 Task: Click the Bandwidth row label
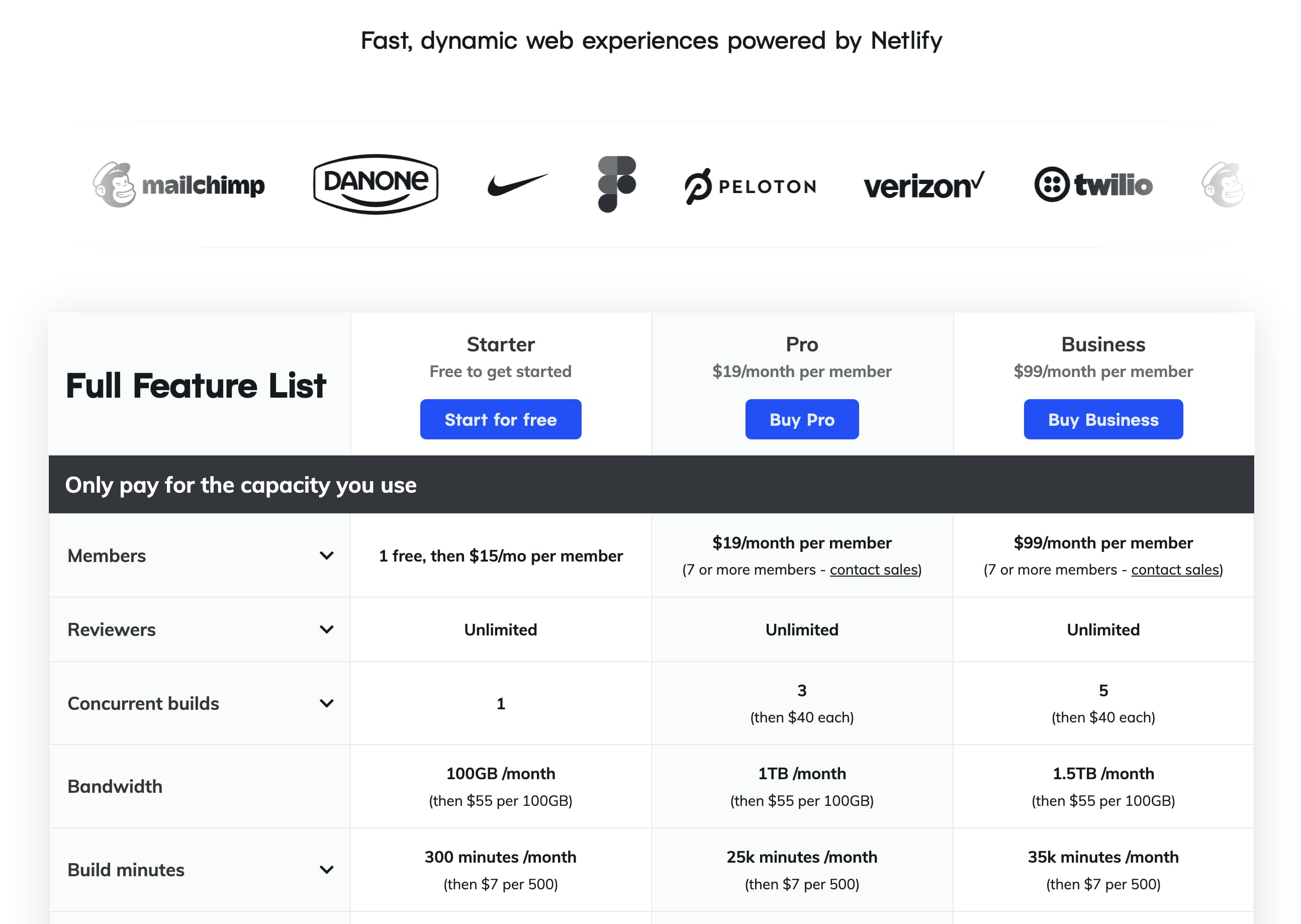click(x=115, y=786)
